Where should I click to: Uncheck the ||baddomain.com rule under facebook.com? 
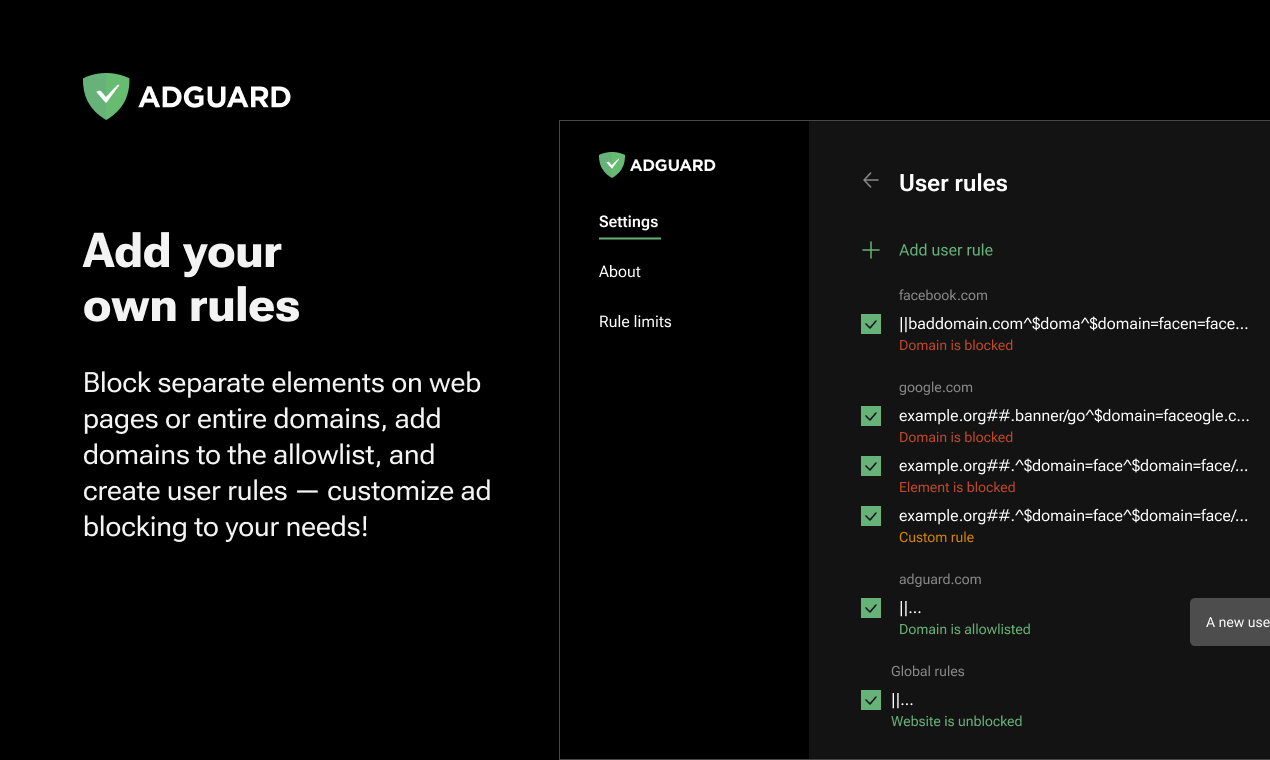871,324
